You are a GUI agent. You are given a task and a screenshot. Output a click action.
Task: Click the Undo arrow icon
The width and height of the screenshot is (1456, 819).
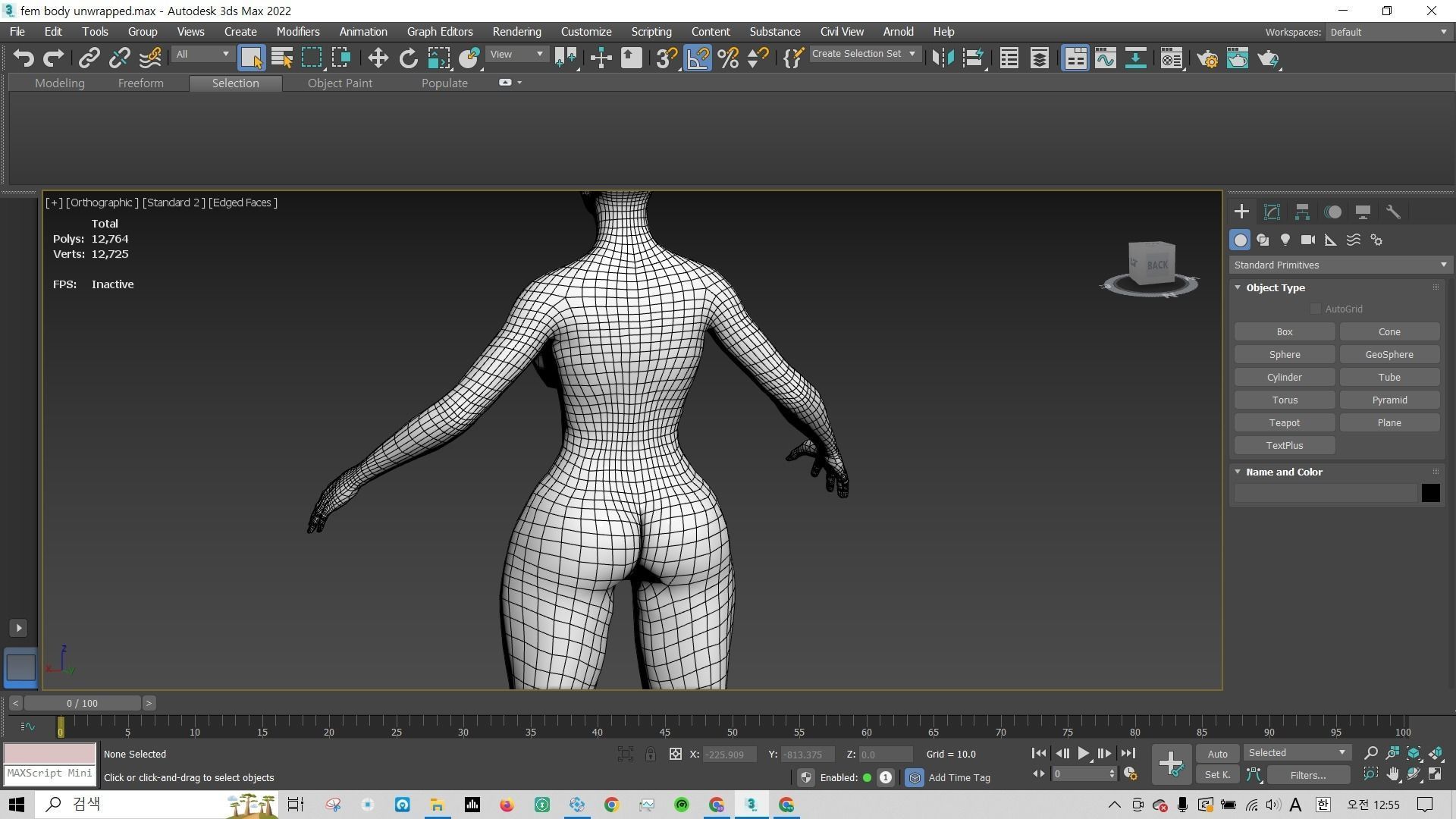24,58
